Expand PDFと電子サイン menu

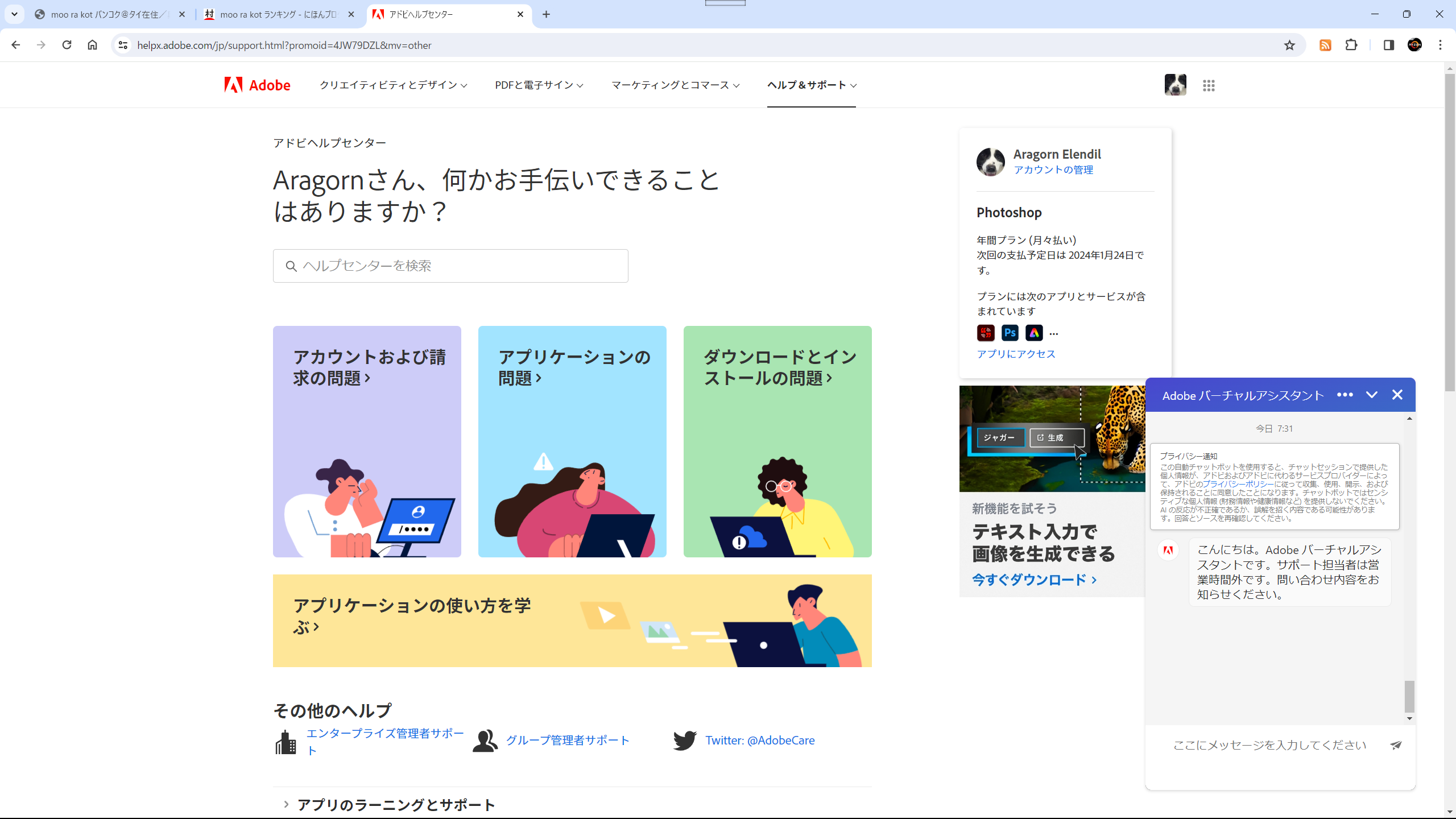click(x=539, y=85)
